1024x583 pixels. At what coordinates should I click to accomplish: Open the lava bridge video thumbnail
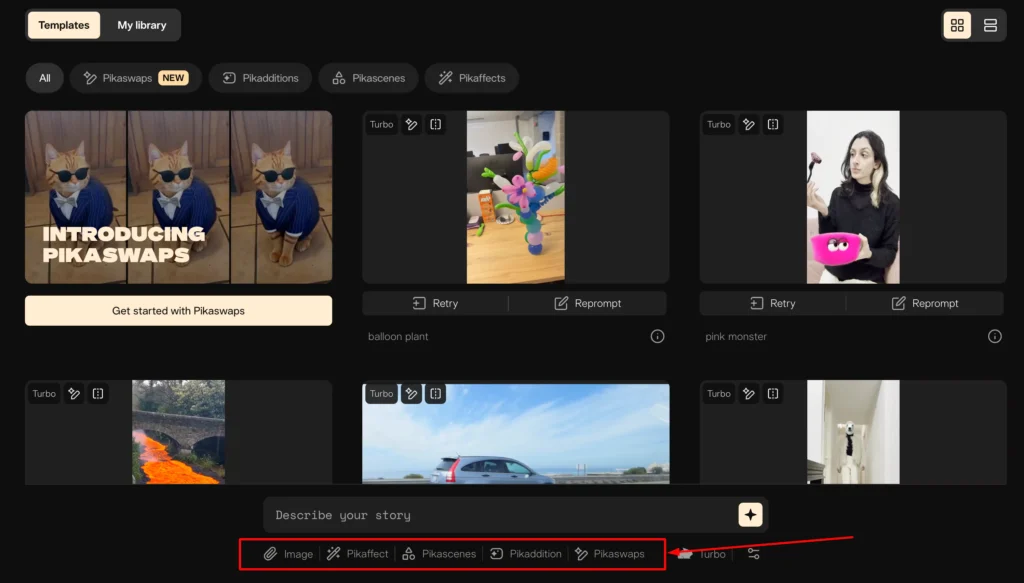tap(178, 432)
